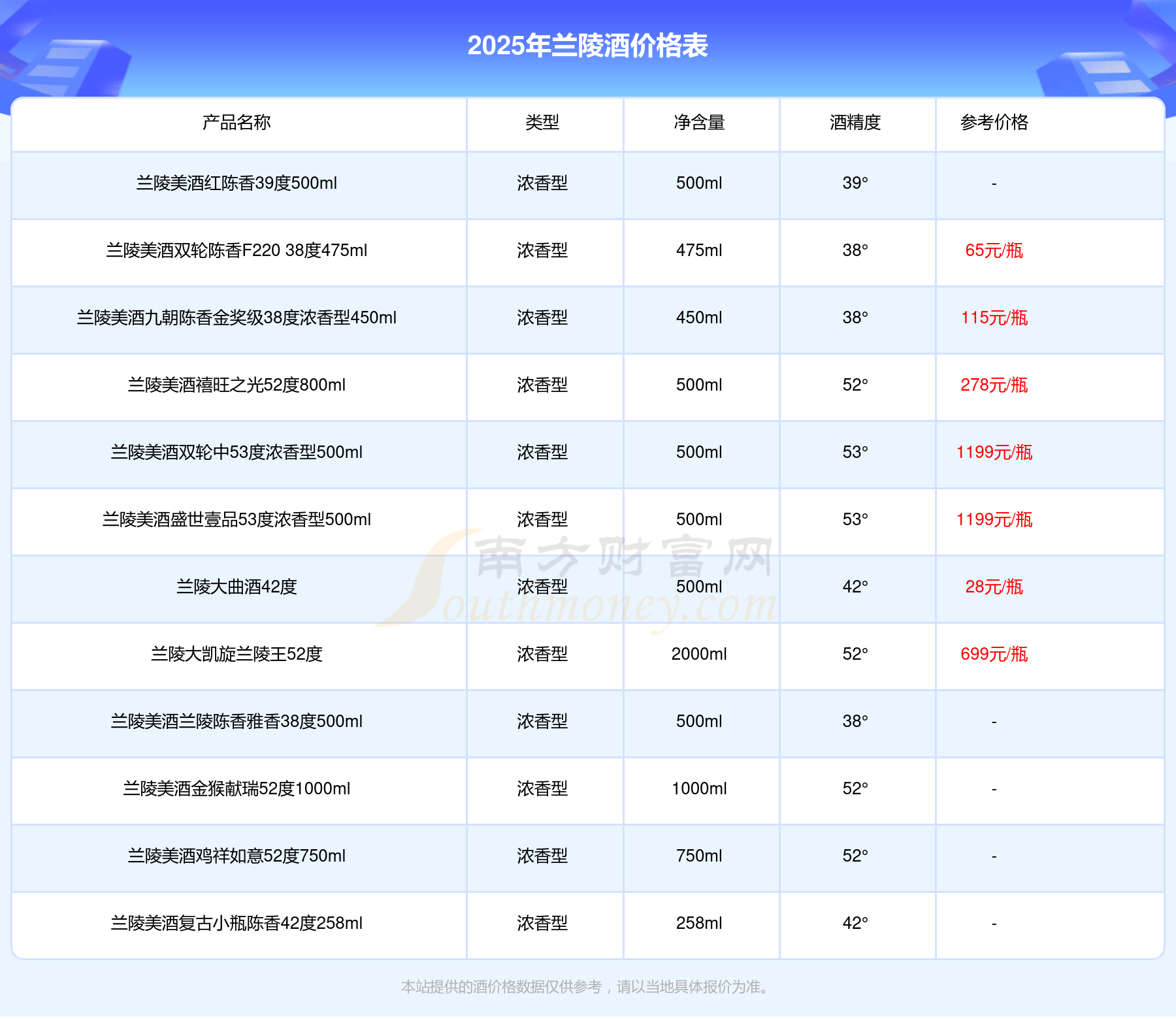Click the 115元/瓶 price
This screenshot has width=1176, height=1019.
tap(994, 317)
